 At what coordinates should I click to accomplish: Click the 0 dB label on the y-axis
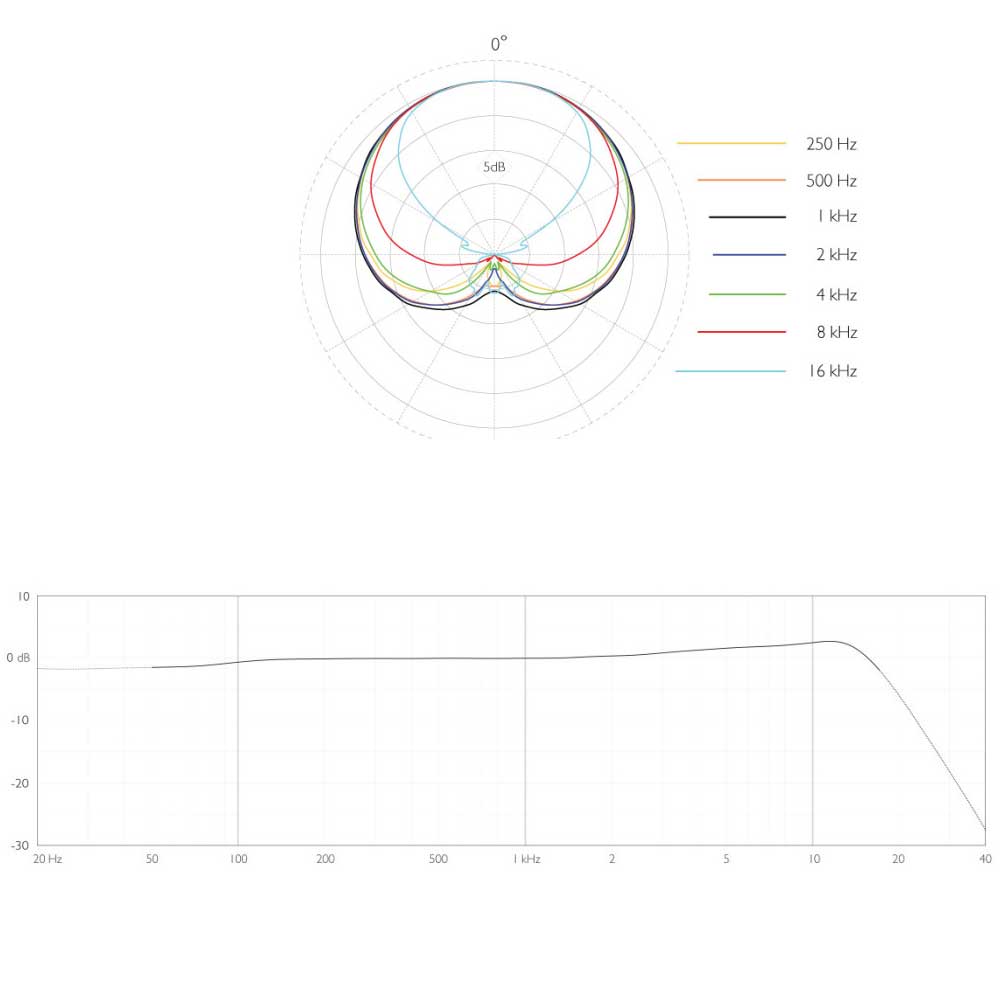18,658
